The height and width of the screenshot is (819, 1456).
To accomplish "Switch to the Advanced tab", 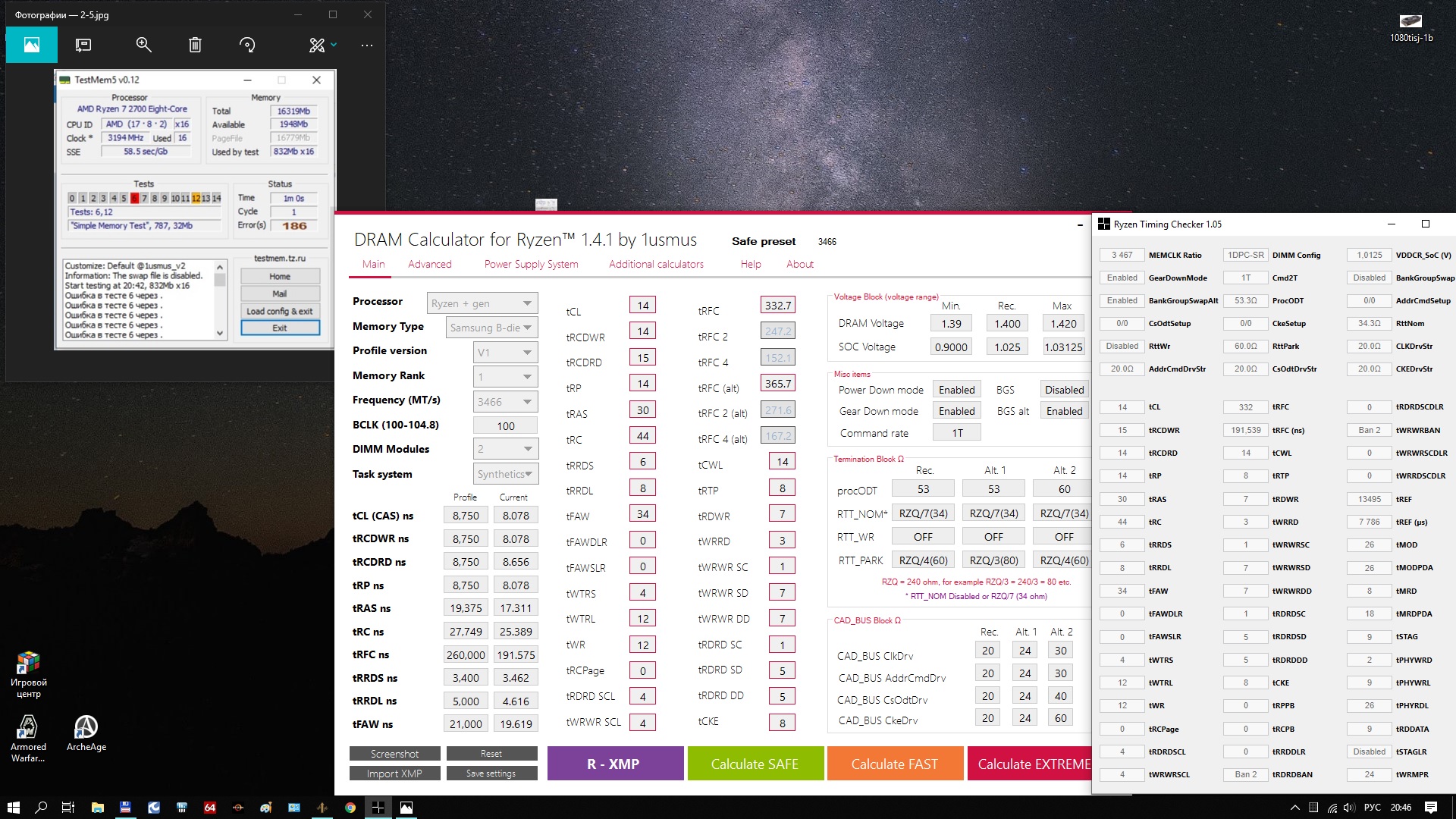I will coord(429,264).
